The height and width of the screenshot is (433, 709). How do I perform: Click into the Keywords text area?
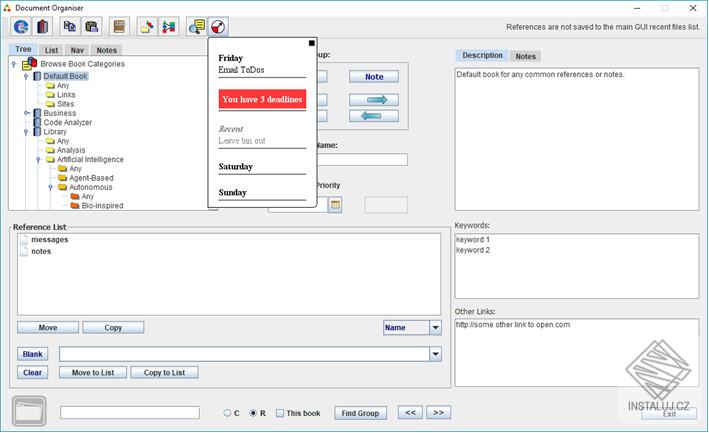[x=577, y=266]
